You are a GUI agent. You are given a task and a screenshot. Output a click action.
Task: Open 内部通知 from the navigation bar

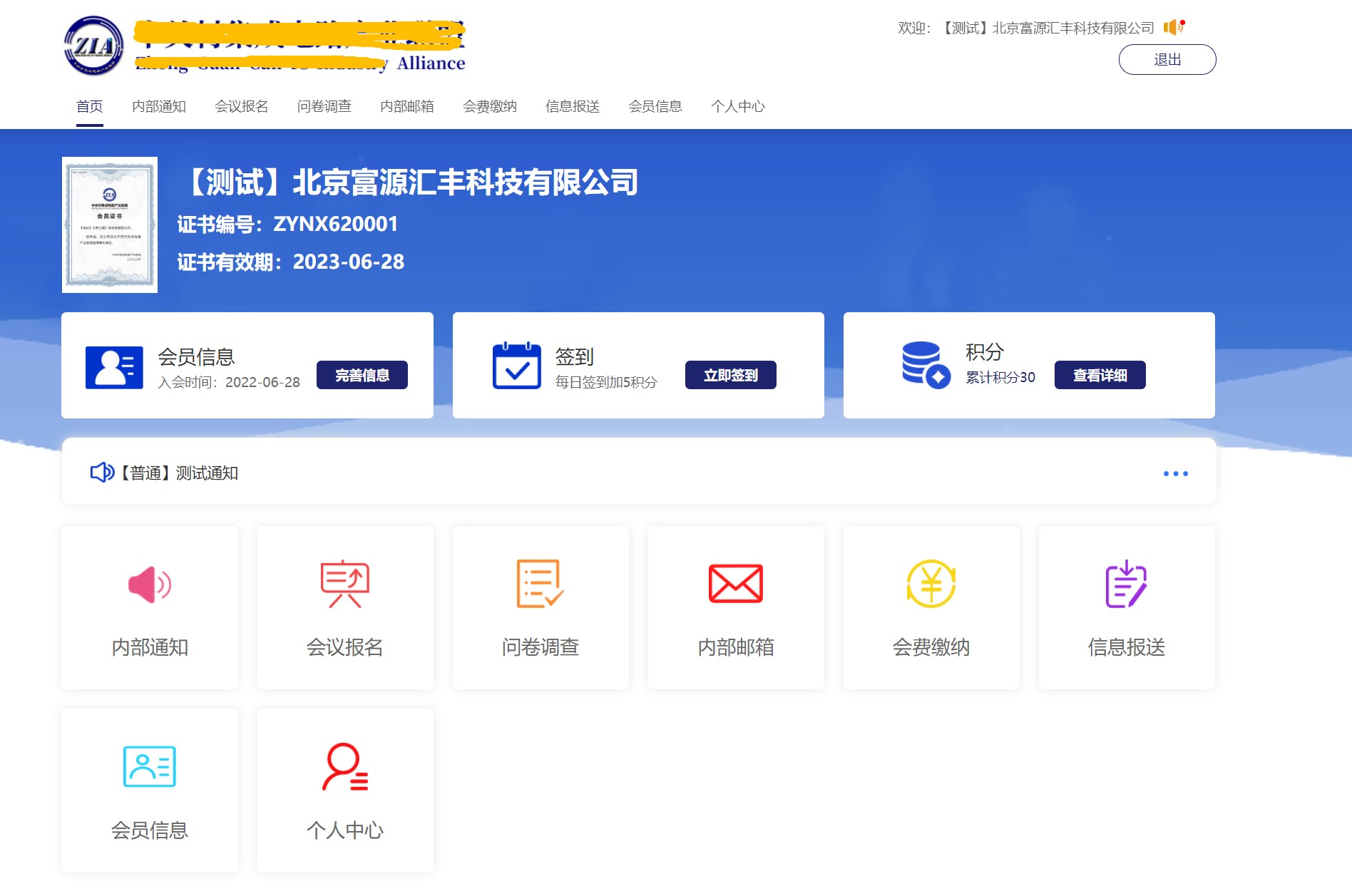(x=159, y=105)
